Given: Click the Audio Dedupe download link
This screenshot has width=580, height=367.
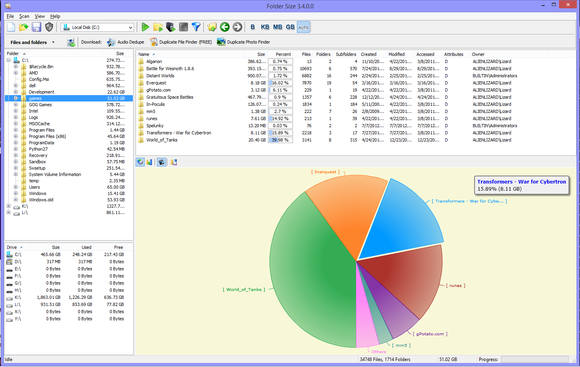Looking at the screenshot, I should (x=131, y=42).
